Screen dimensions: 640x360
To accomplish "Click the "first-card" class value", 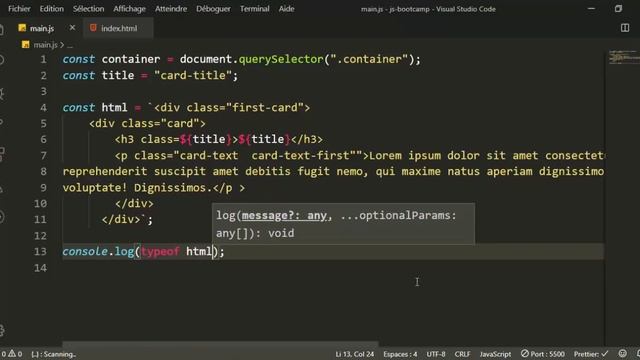I will (264, 108).
